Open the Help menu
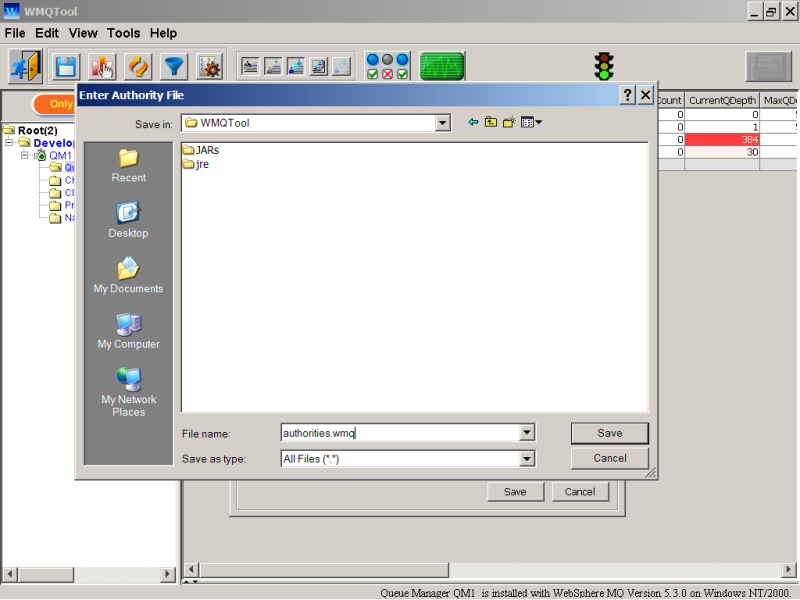The width and height of the screenshot is (800, 600). 163,33
